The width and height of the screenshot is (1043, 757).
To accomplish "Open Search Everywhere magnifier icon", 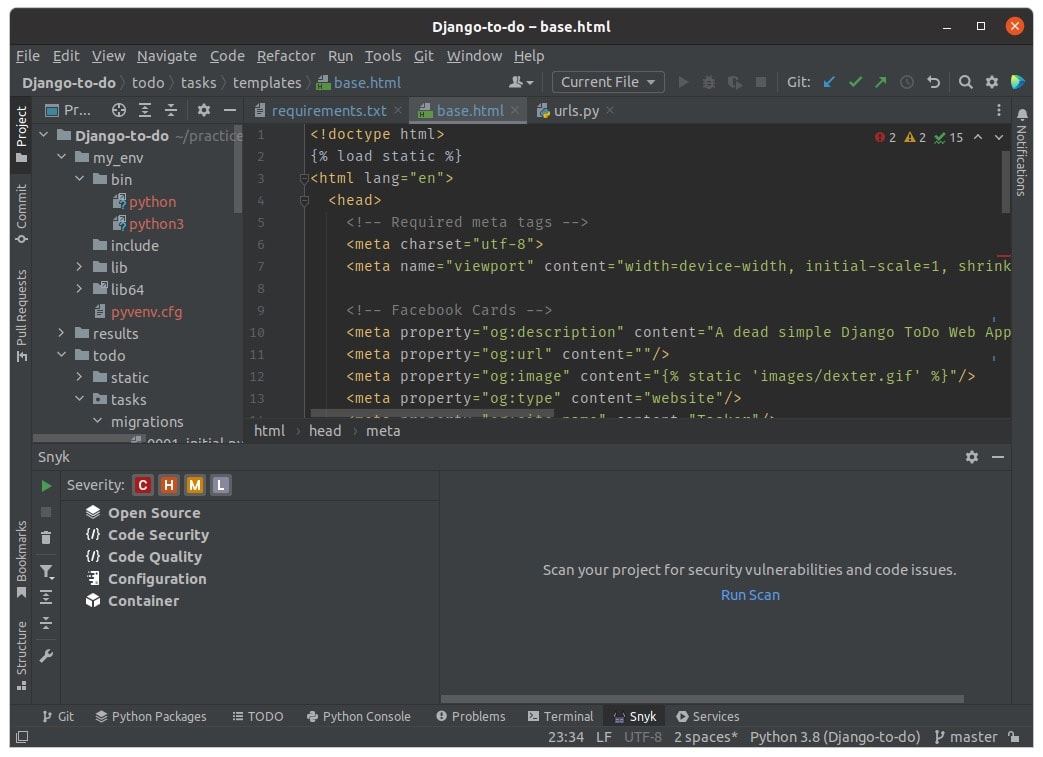I will [x=965, y=82].
